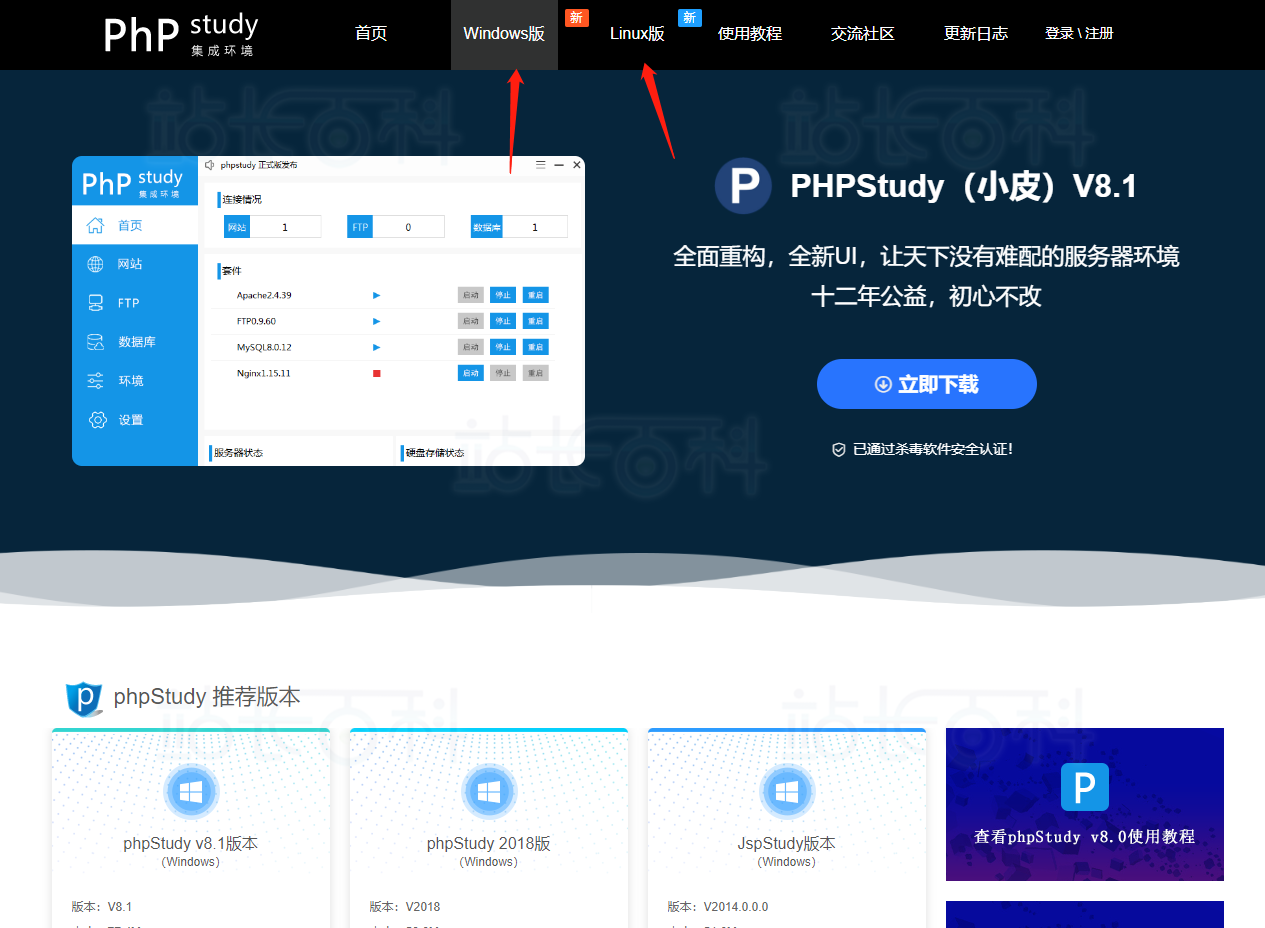Open 交流社区 in the top navigation
The height and width of the screenshot is (928, 1265).
click(x=863, y=33)
